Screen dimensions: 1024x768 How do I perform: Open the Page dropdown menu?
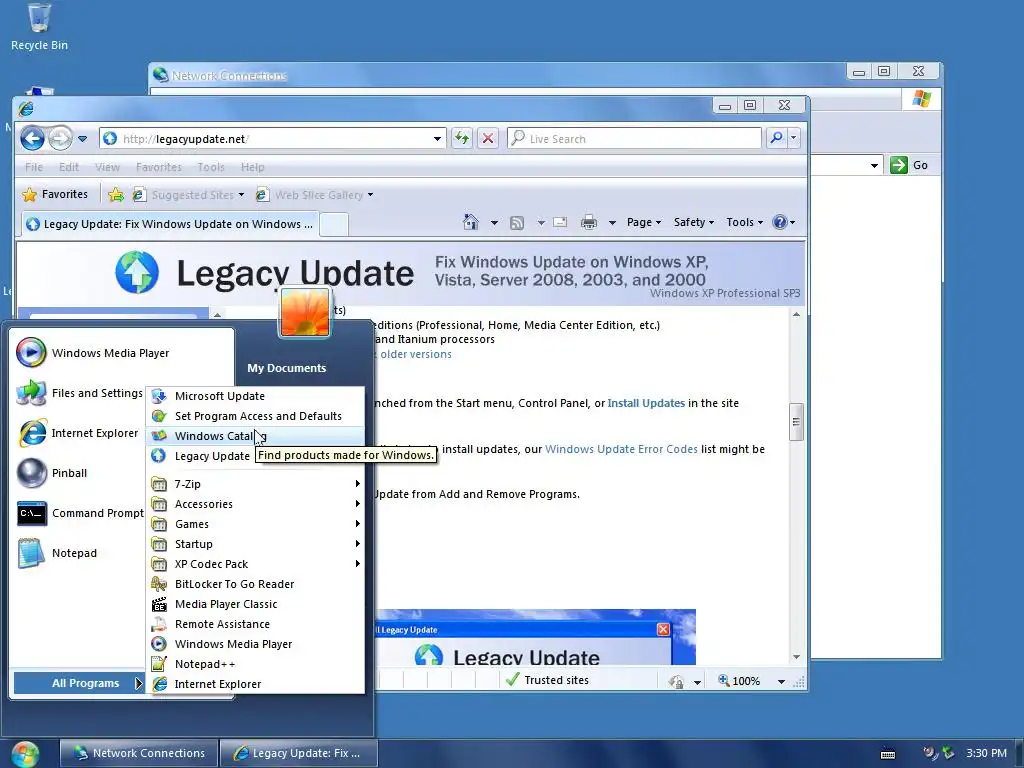[644, 222]
